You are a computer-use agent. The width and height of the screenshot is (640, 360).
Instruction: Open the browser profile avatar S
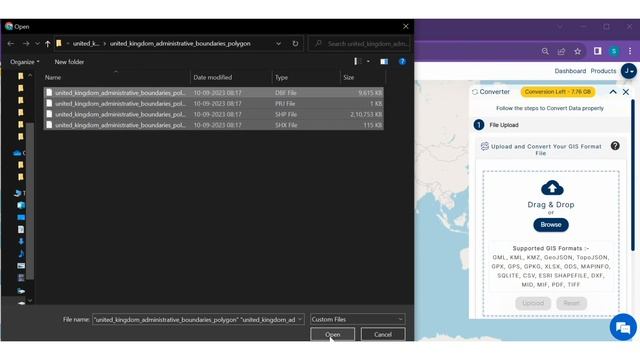(x=614, y=51)
